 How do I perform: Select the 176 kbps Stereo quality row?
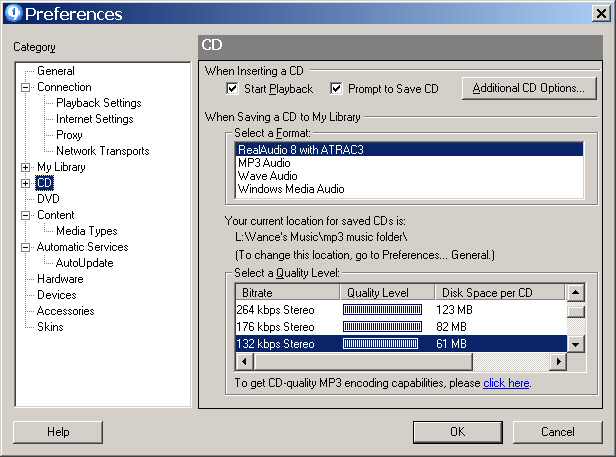[401, 327]
